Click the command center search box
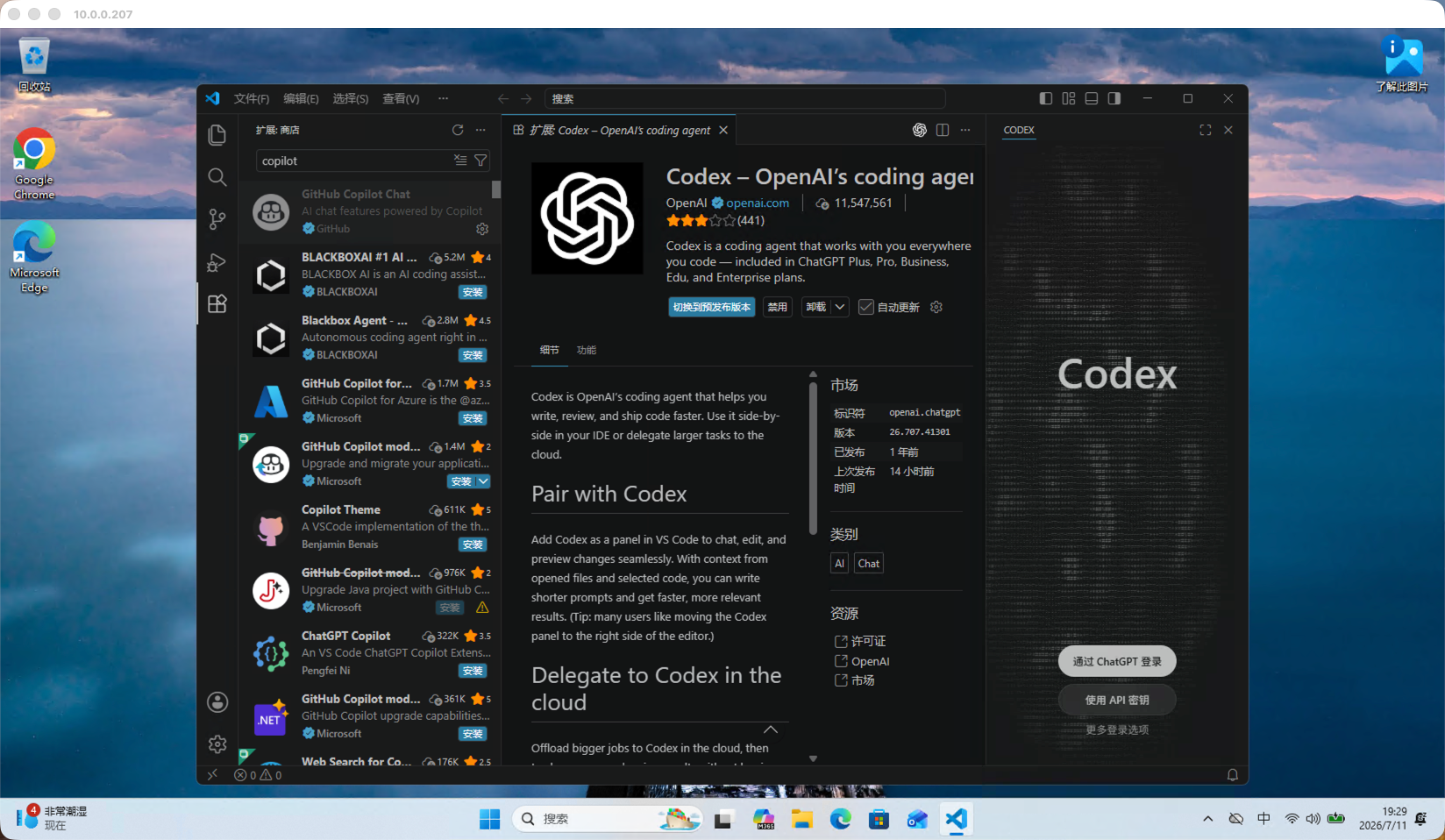 745,99
